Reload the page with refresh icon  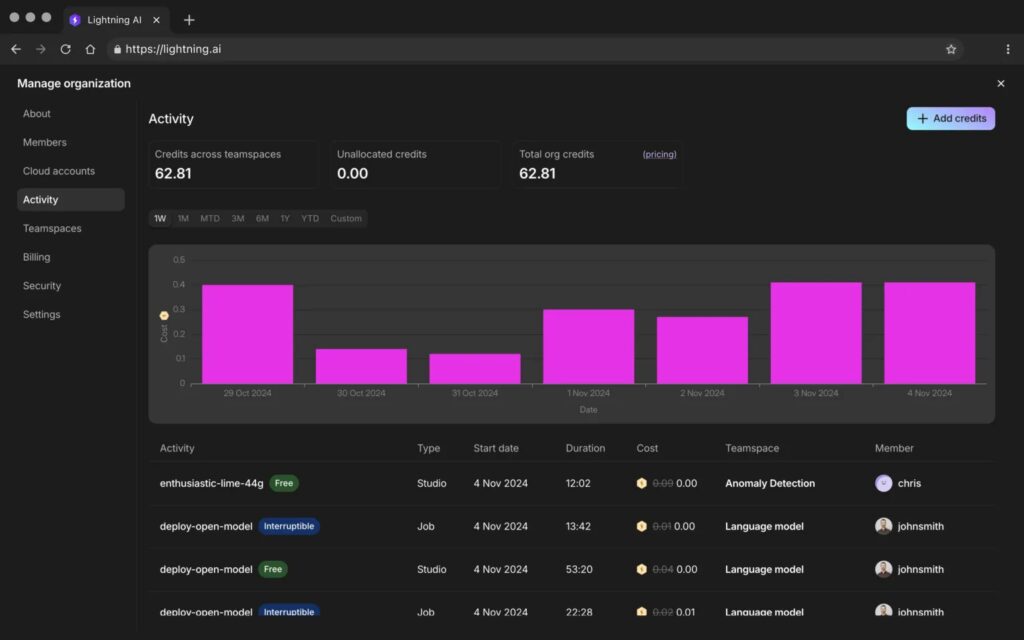tap(65, 49)
